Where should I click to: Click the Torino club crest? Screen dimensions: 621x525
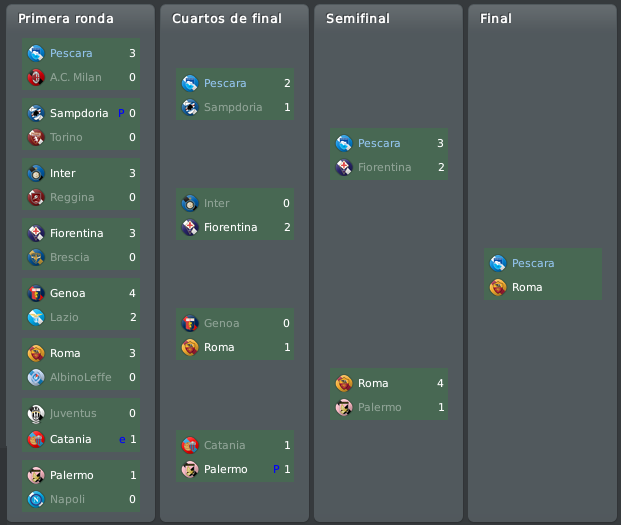36,137
